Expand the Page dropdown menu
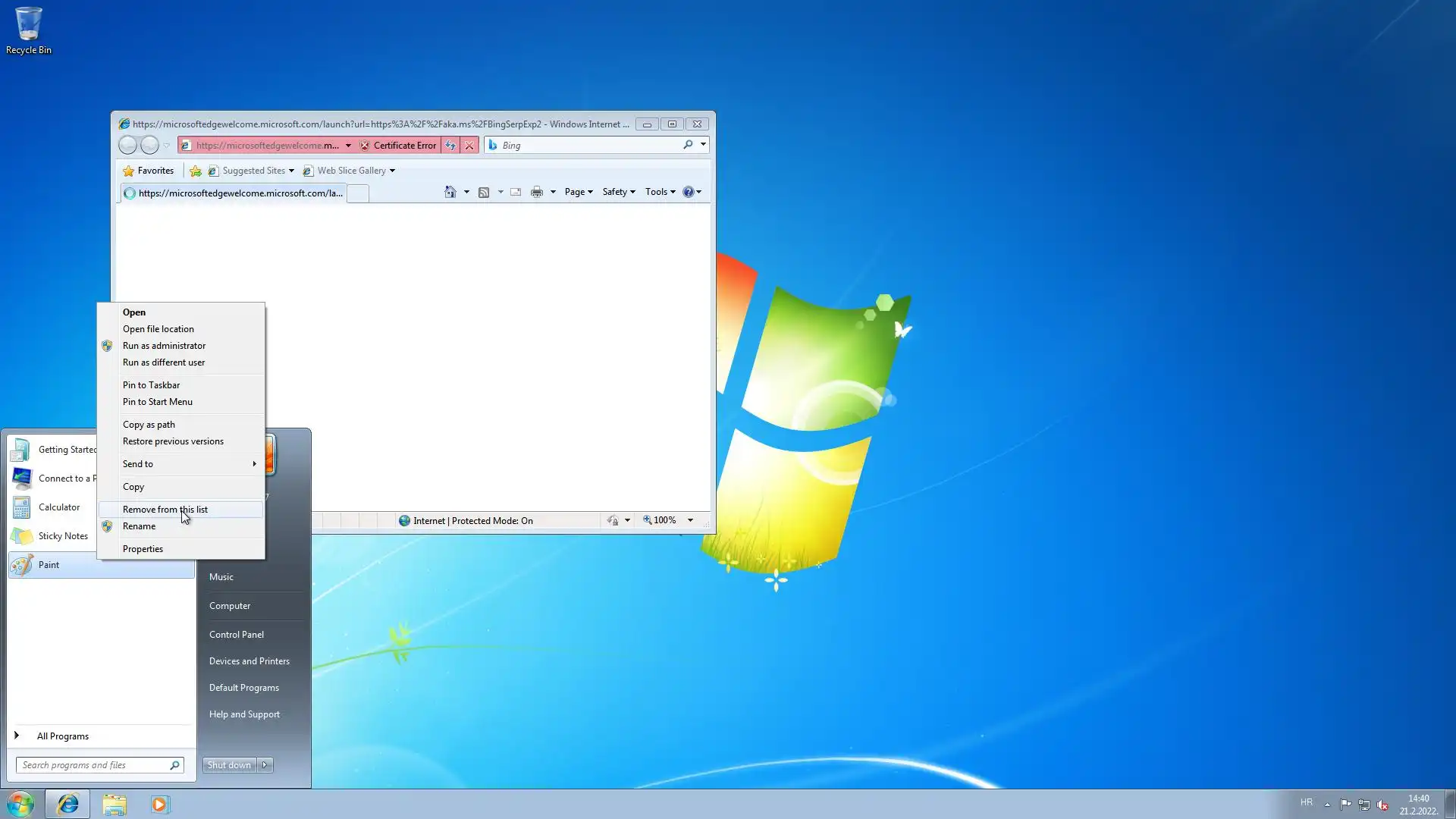Screen dimensions: 1456x819 [x=579, y=192]
